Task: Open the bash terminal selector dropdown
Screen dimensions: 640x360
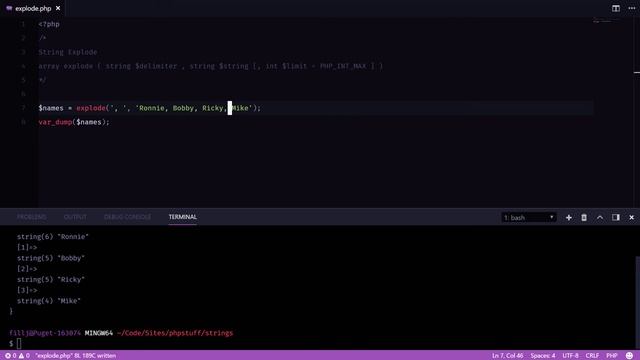Action: coord(529,218)
